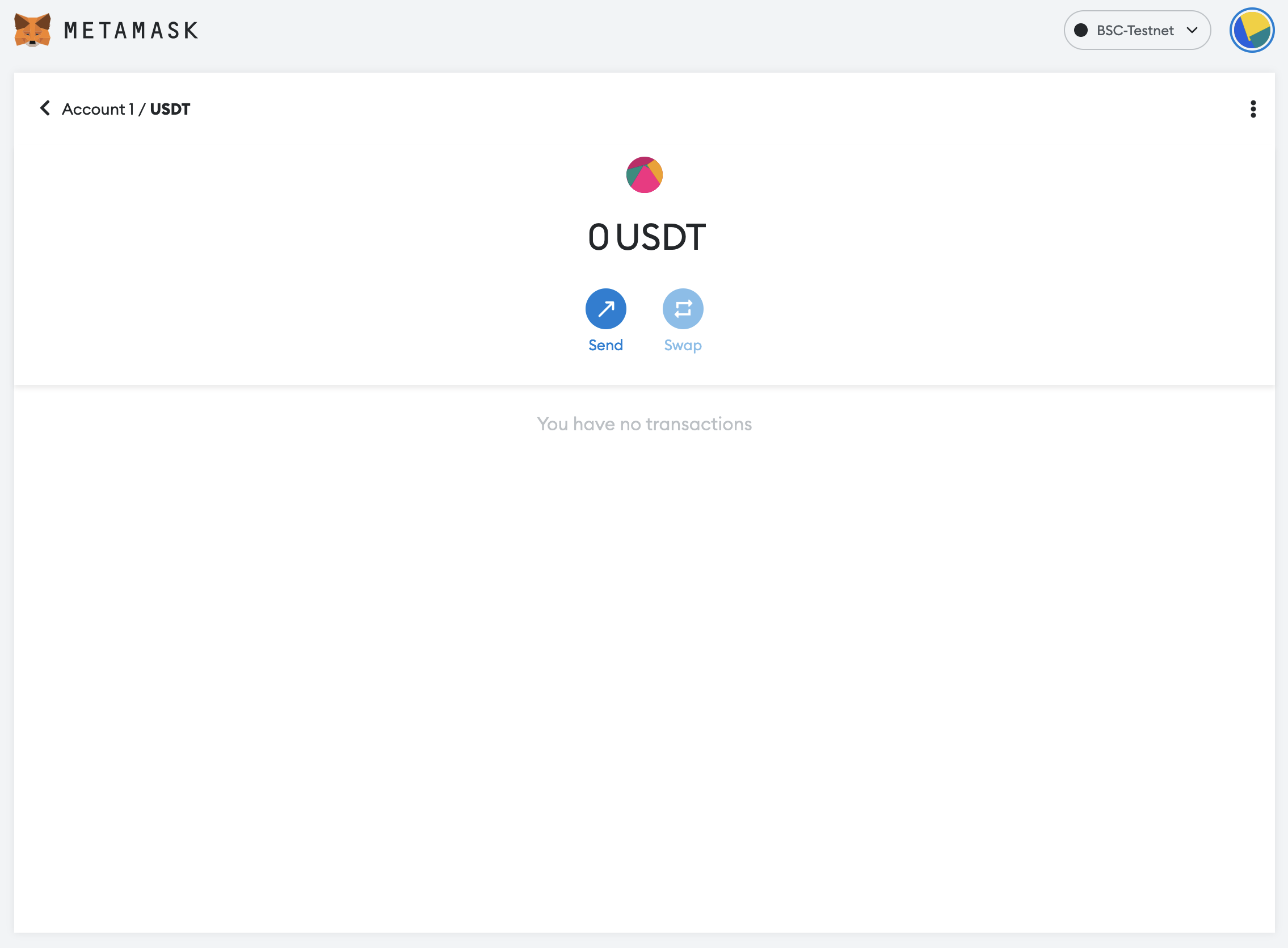Click the METAMASK wordmark text
The height and width of the screenshot is (948, 1288).
[131, 31]
